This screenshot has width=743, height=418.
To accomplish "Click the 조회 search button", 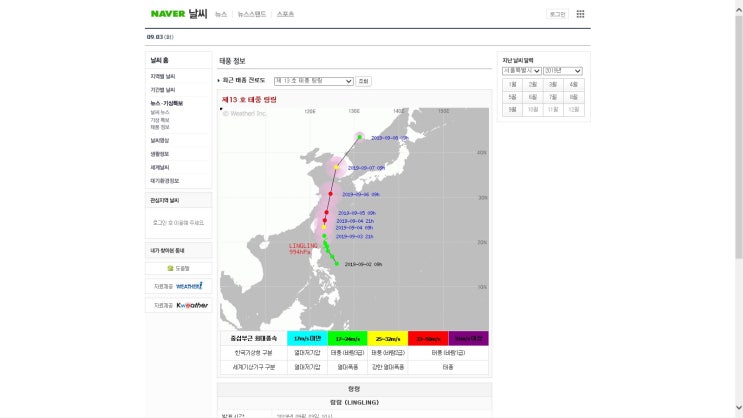I will [363, 81].
